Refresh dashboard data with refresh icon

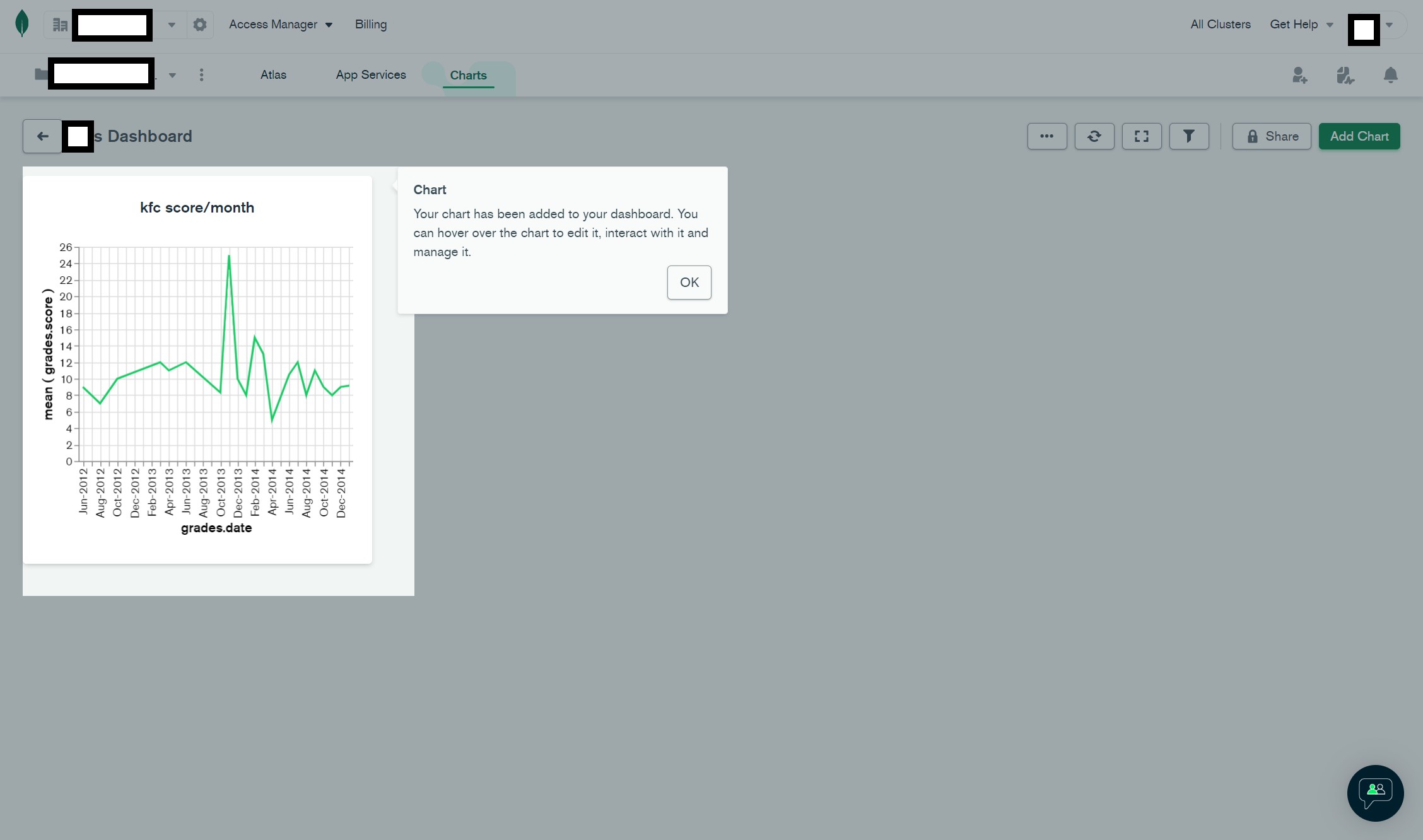1094,136
